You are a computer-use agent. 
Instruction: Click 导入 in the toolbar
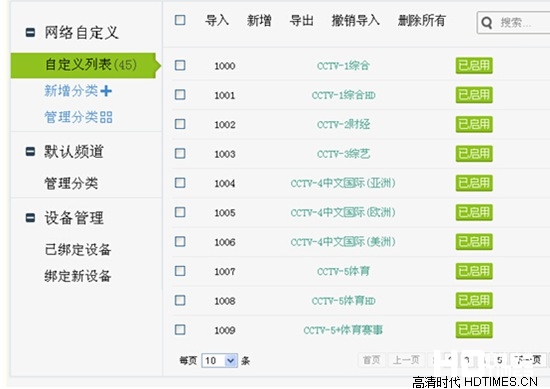(x=217, y=20)
